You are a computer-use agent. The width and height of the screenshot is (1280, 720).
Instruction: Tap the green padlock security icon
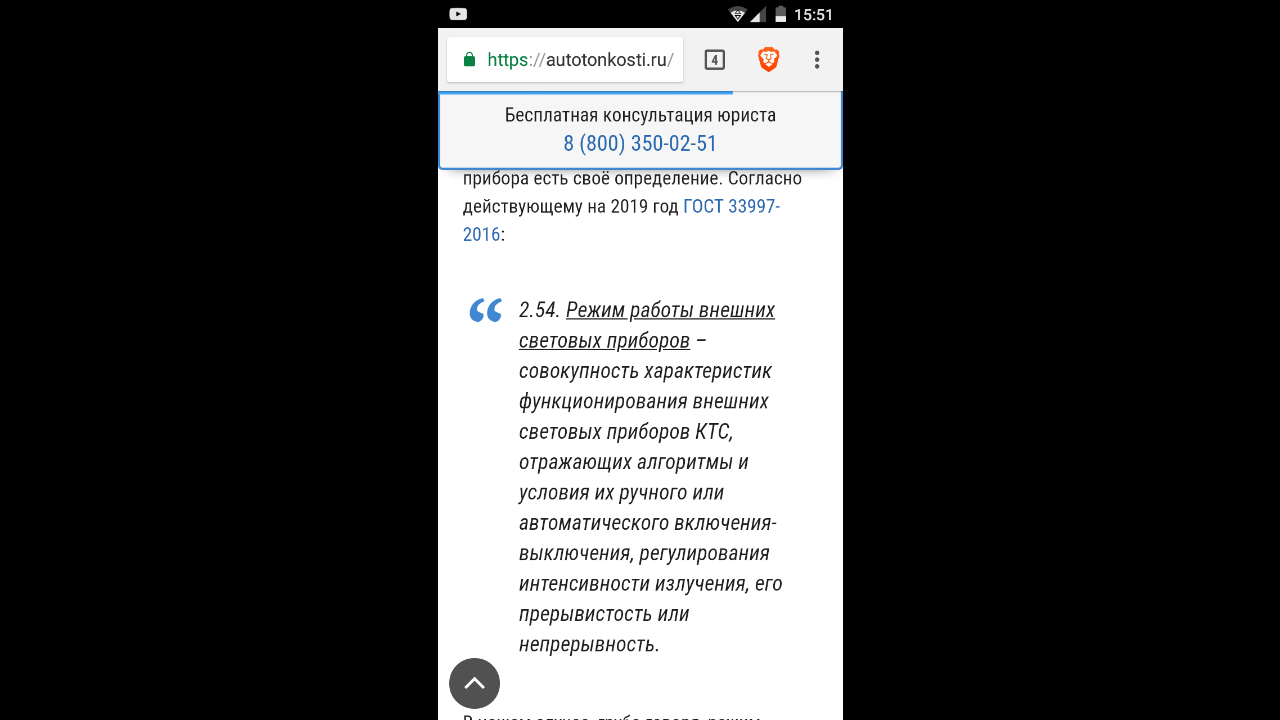[469, 60]
